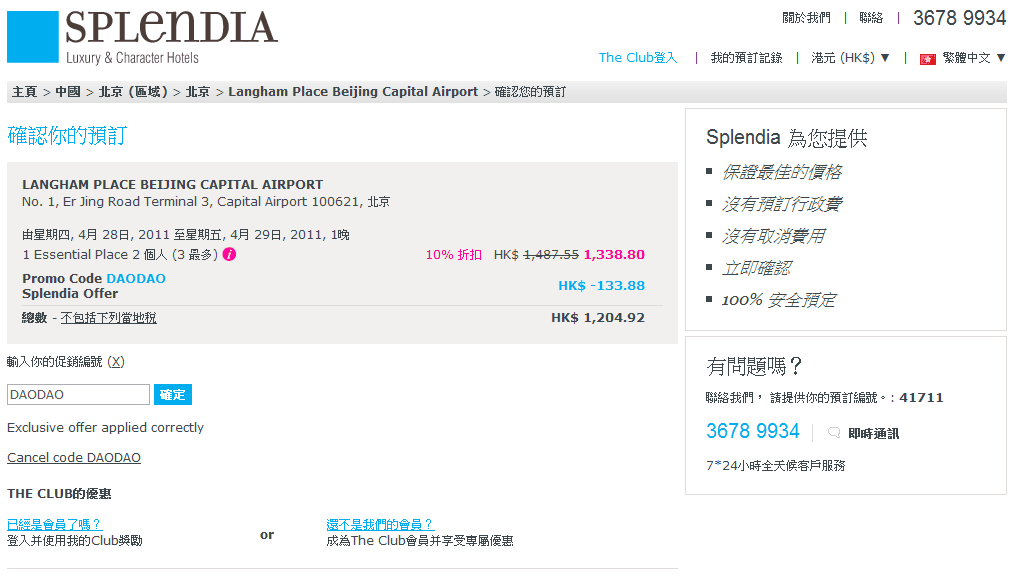Go to 我的預訂記錄 page
This screenshot has height=576, width=1016.
[x=746, y=58]
